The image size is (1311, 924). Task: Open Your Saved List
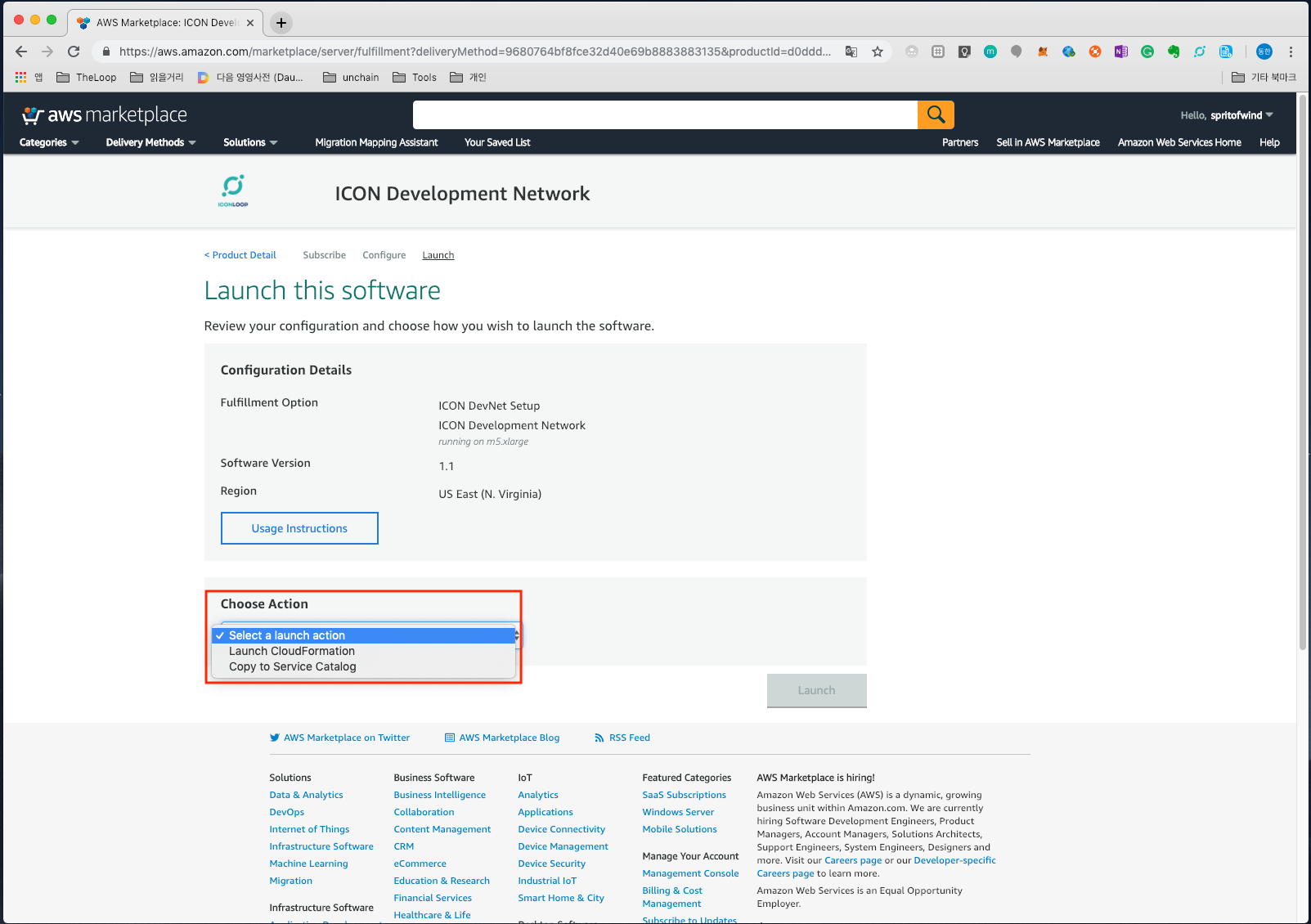click(497, 142)
